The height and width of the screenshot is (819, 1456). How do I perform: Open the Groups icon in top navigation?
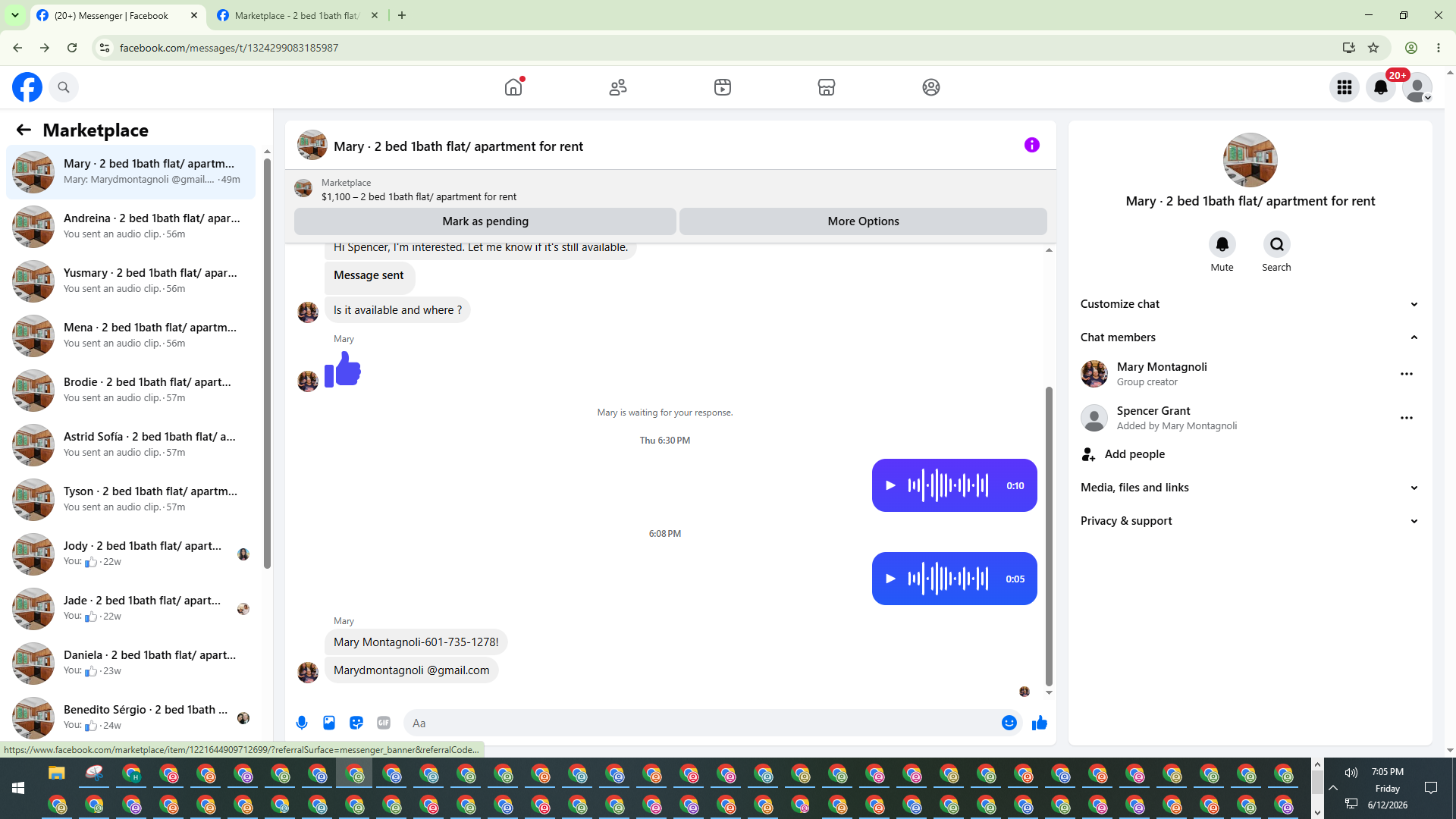[931, 87]
